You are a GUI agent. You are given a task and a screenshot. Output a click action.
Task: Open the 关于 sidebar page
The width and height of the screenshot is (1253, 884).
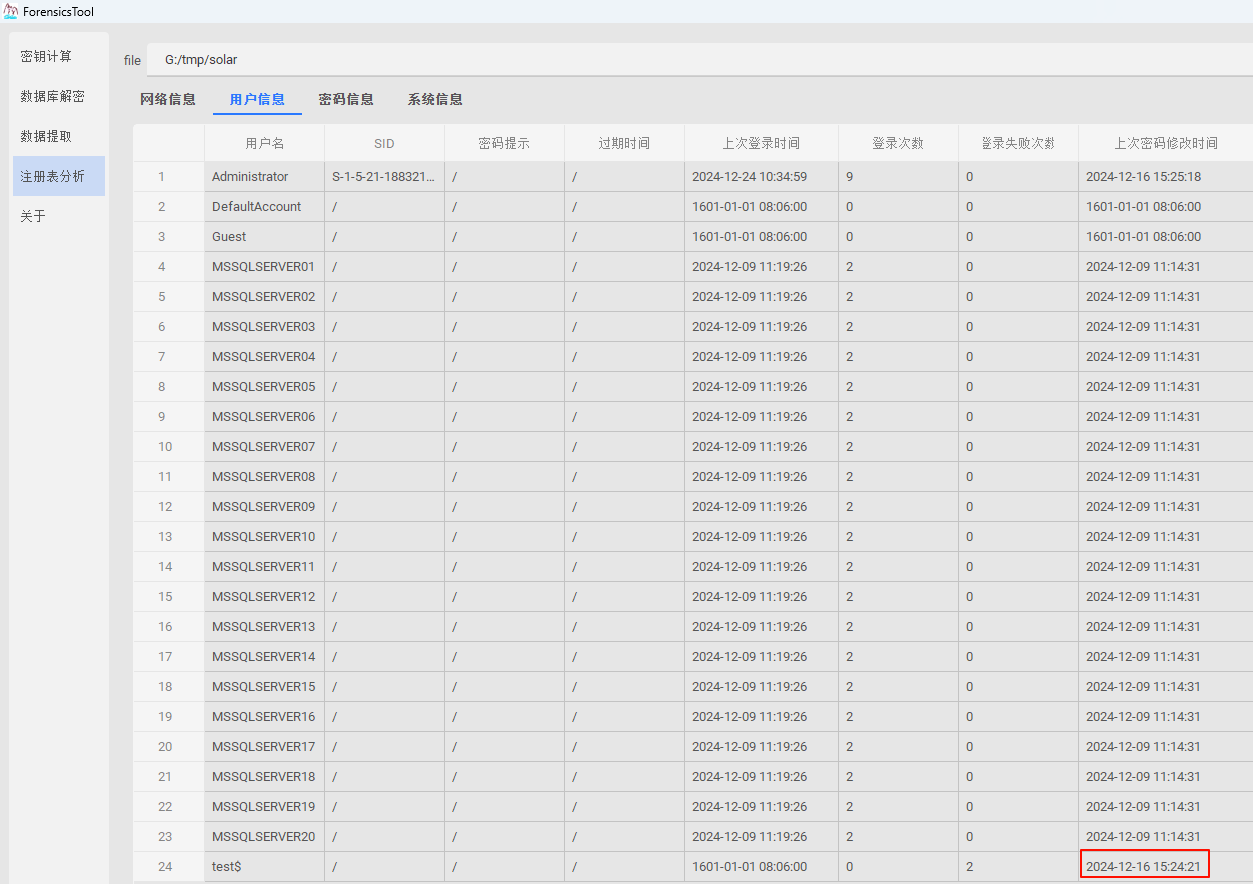click(x=58, y=216)
